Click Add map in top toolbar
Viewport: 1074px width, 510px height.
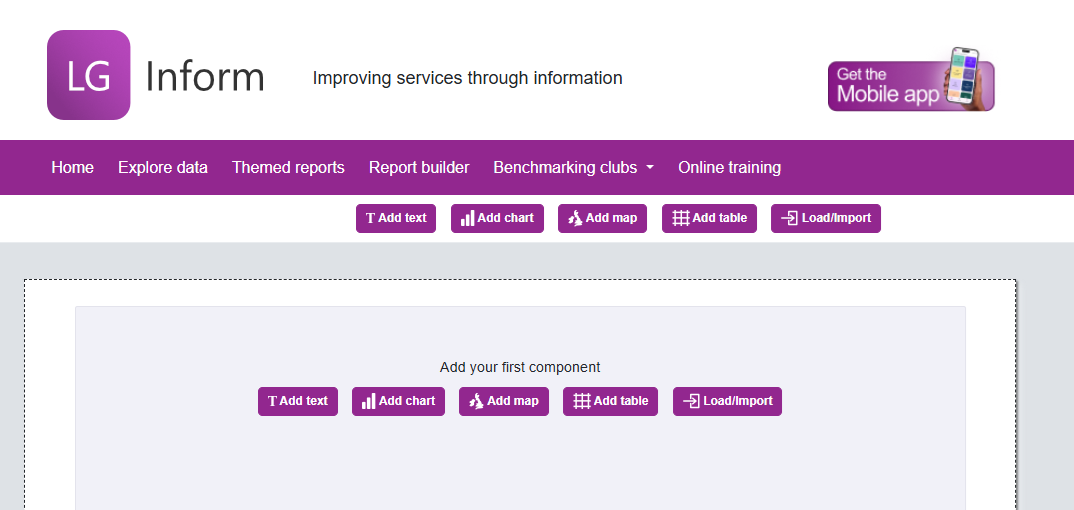pyautogui.click(x=603, y=218)
